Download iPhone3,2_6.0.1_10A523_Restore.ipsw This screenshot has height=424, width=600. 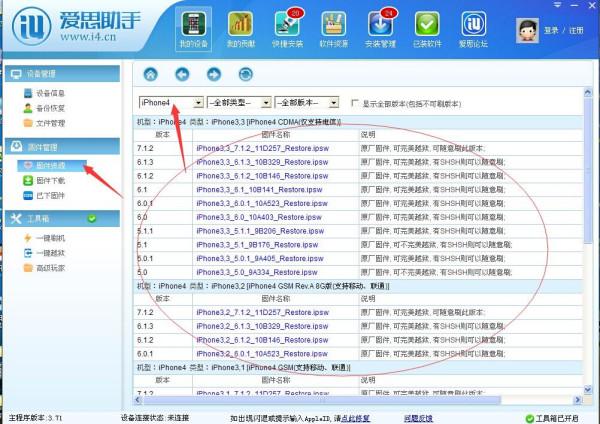tap(262, 354)
